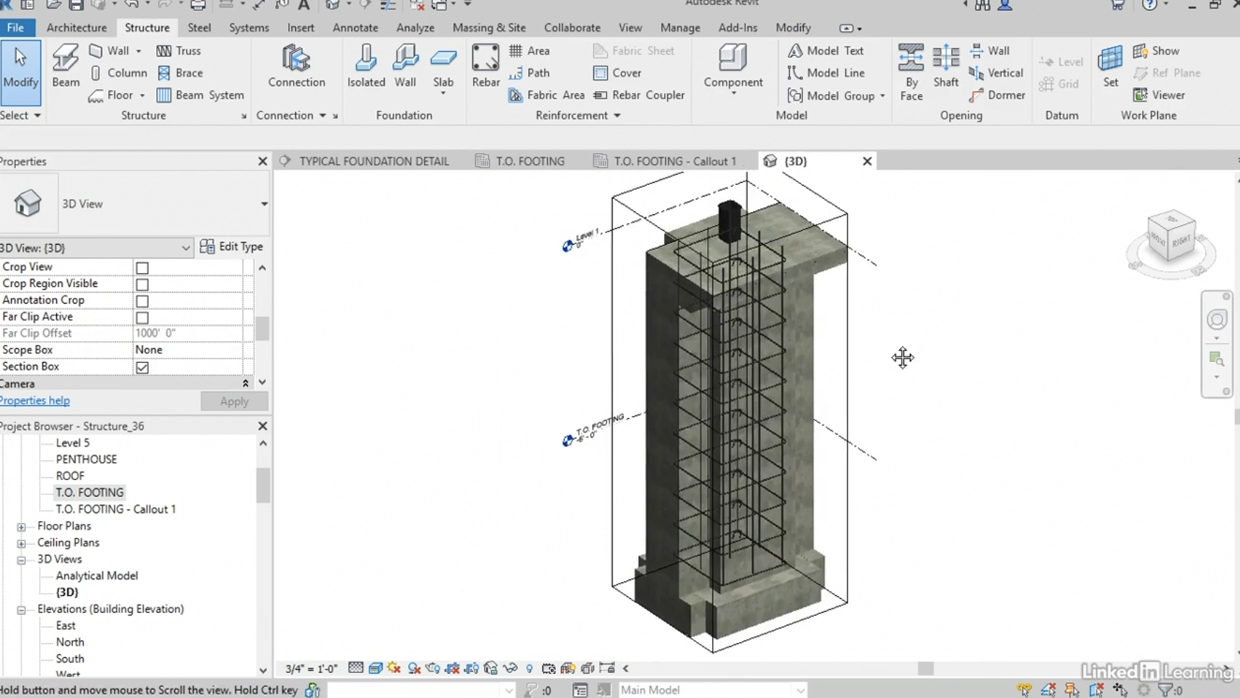The height and width of the screenshot is (698, 1240).
Task: Open the Properties help link
Action: 35,401
